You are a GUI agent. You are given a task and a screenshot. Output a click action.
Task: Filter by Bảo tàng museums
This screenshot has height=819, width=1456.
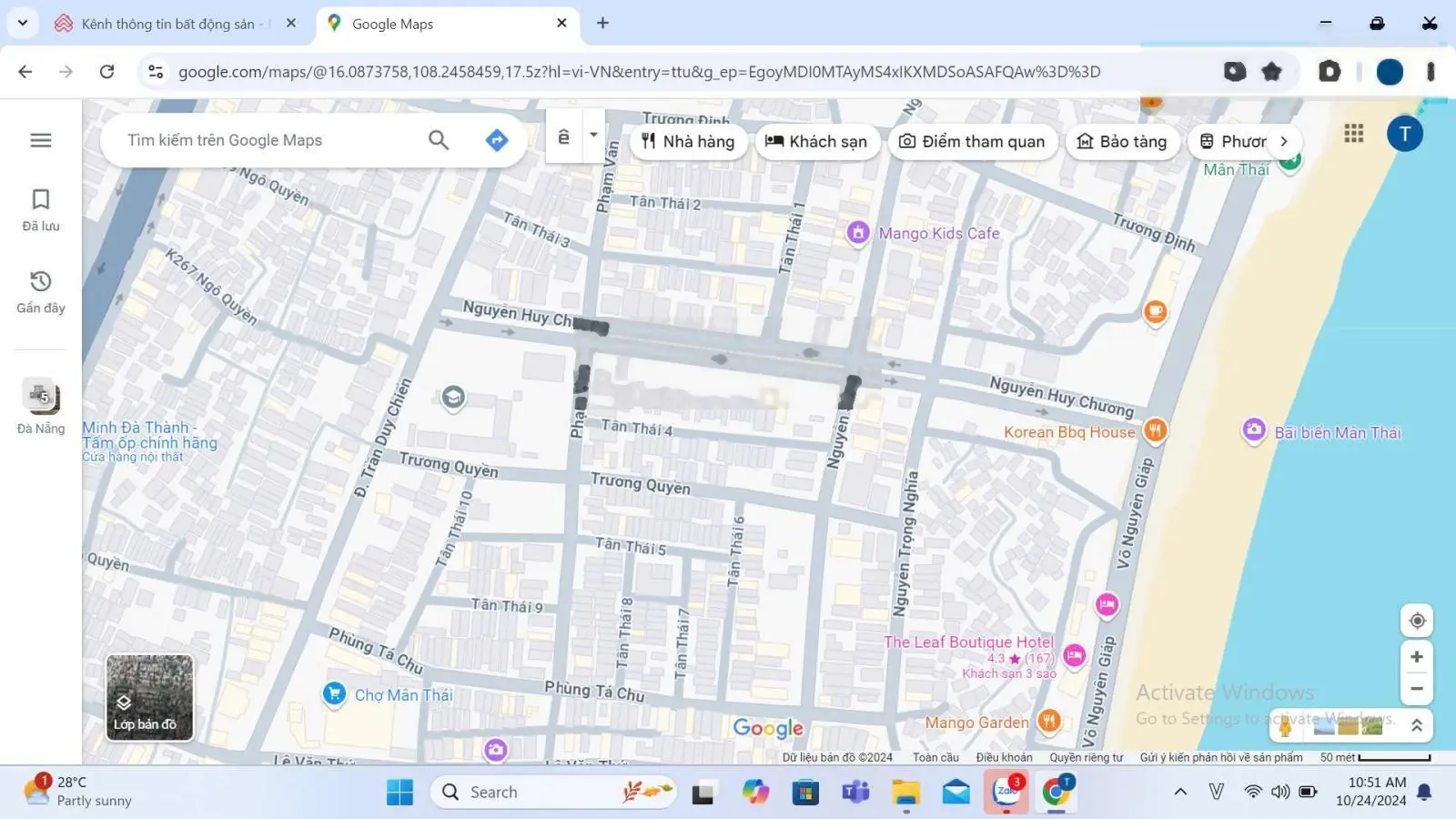[1122, 141]
